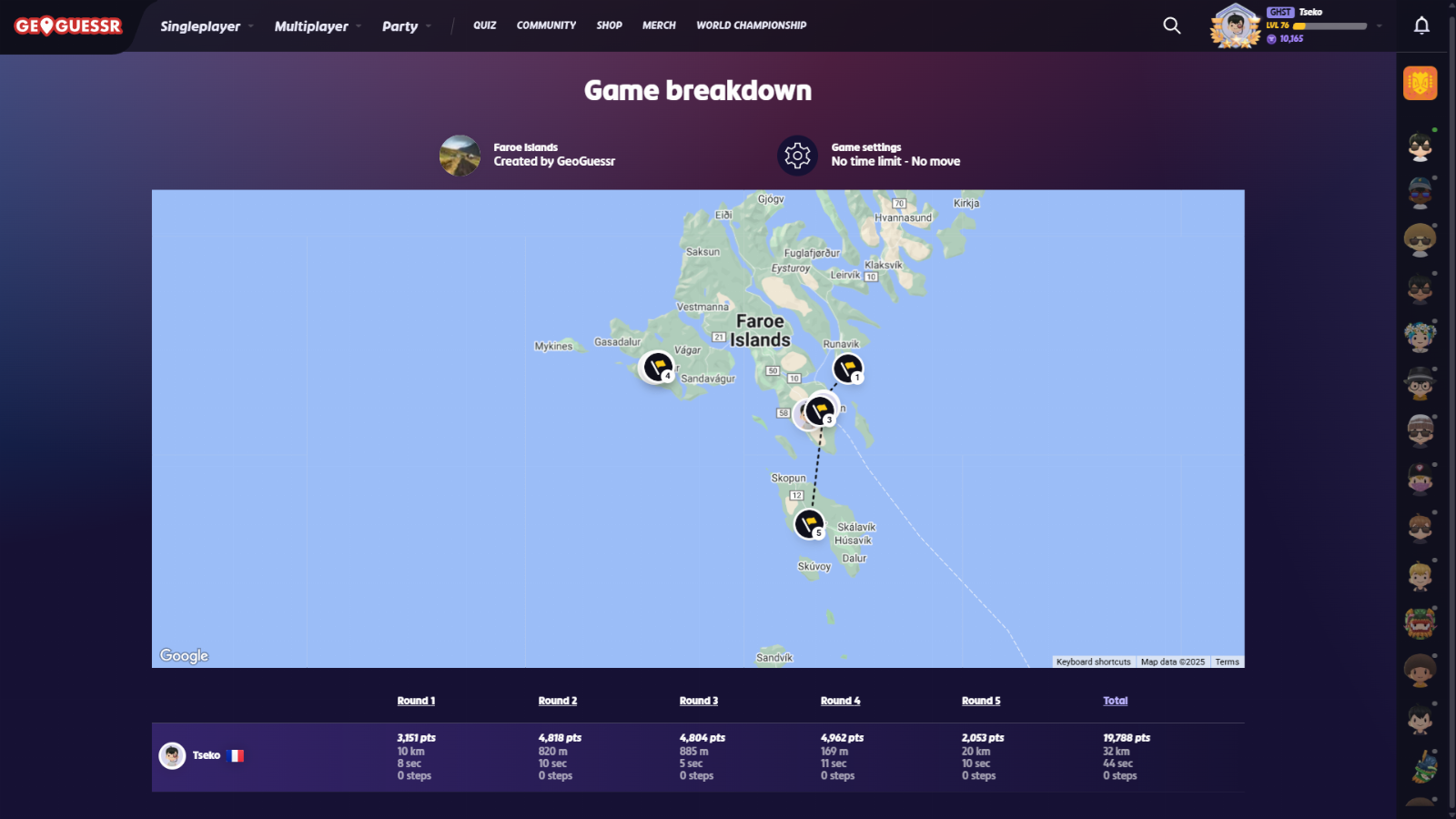Open the notifications bell
The height and width of the screenshot is (819, 1456).
pos(1421,25)
